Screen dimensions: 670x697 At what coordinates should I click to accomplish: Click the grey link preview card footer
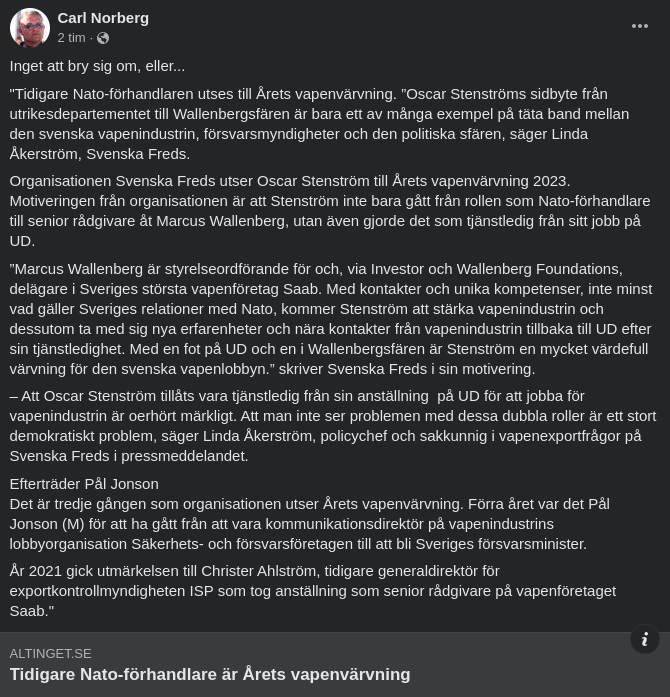(320, 664)
